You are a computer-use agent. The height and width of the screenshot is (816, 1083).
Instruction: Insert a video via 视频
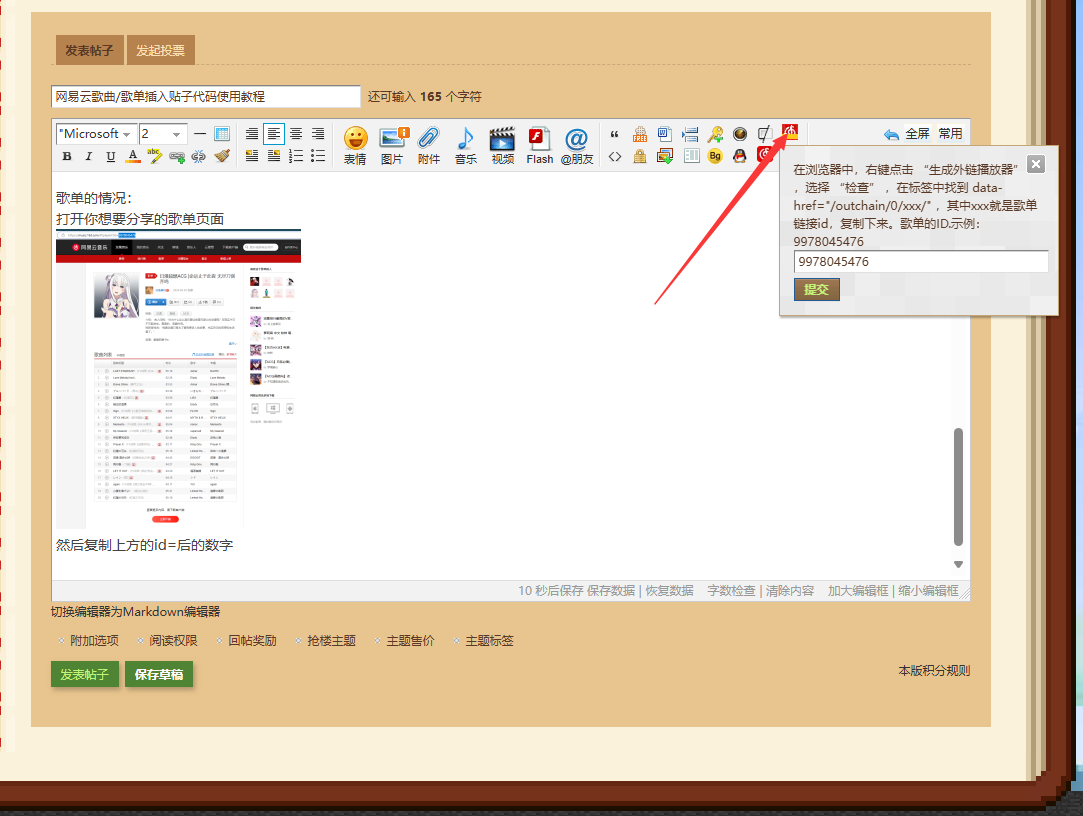(x=503, y=145)
